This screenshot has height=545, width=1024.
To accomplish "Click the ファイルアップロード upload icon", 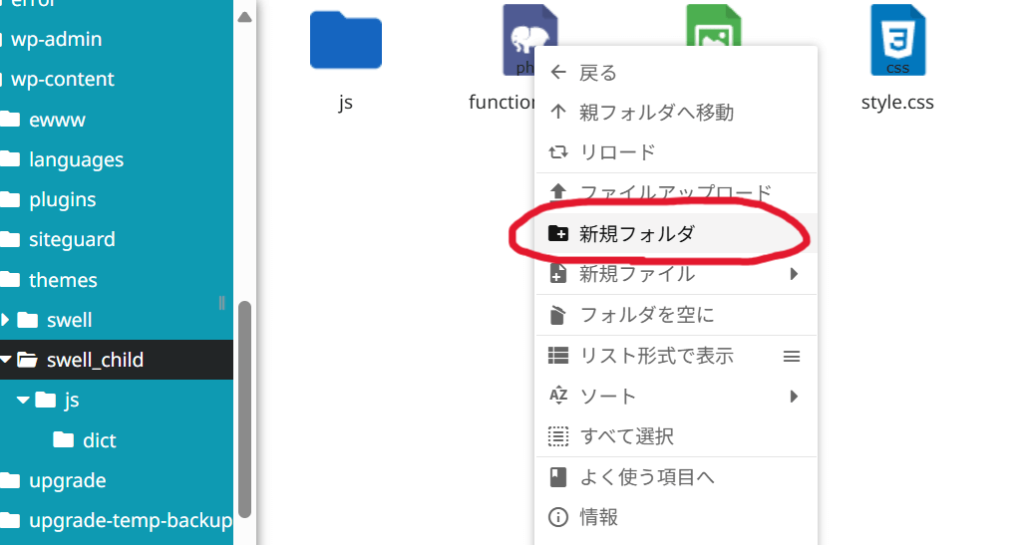I will pos(558,192).
